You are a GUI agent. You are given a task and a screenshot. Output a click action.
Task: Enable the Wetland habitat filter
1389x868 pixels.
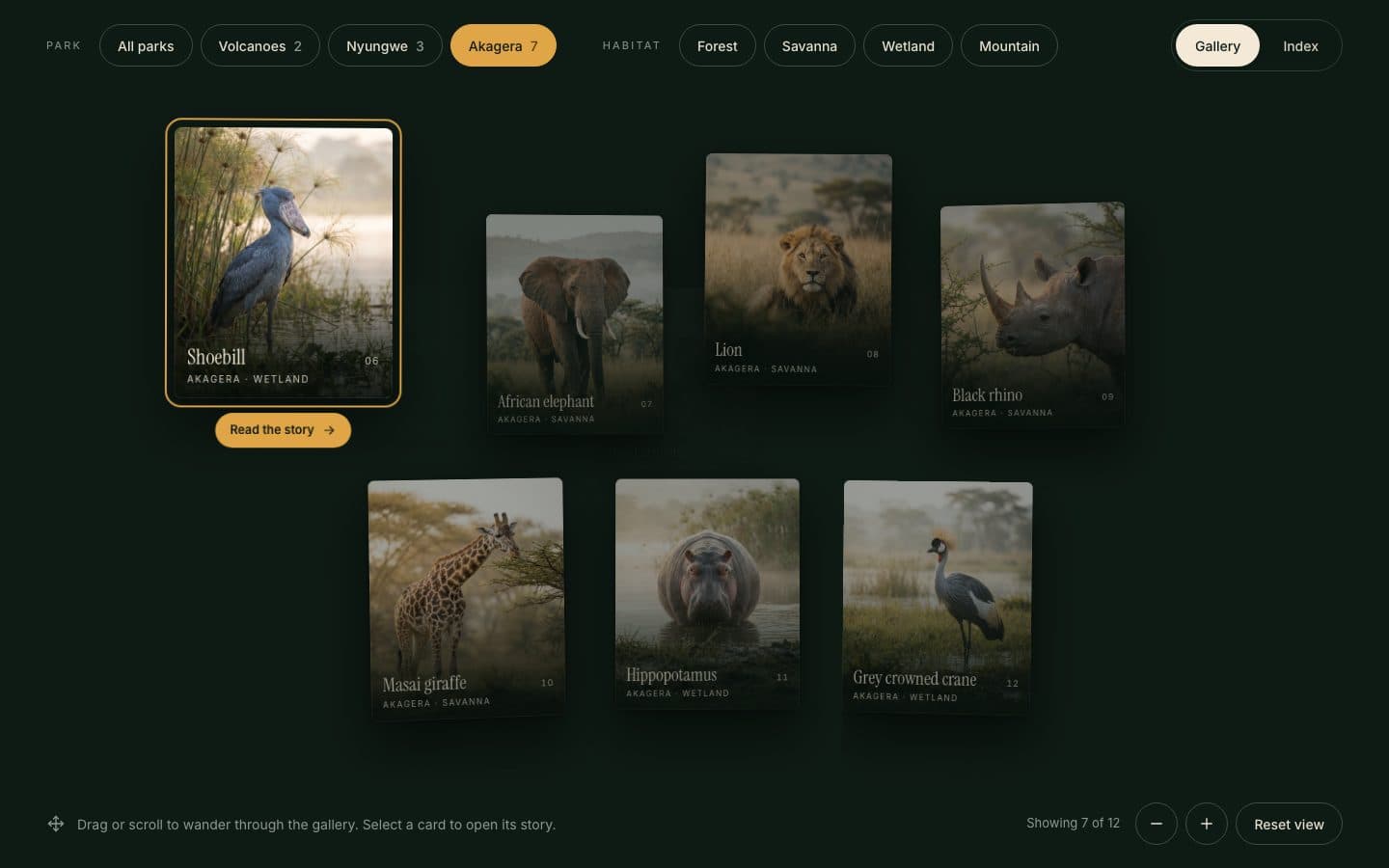(908, 45)
